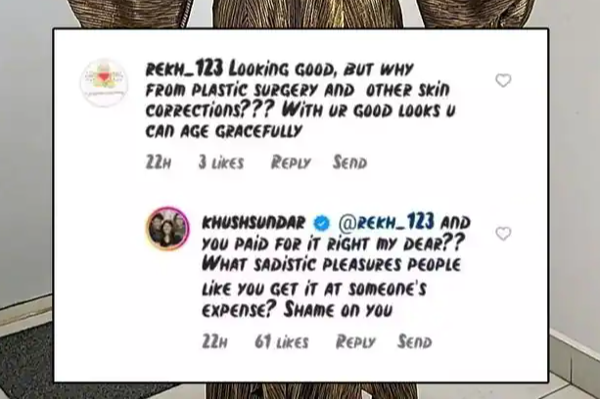Screen dimensions: 600x400
Task: Reply to rekh_123's comment
Action: [x=290, y=162]
